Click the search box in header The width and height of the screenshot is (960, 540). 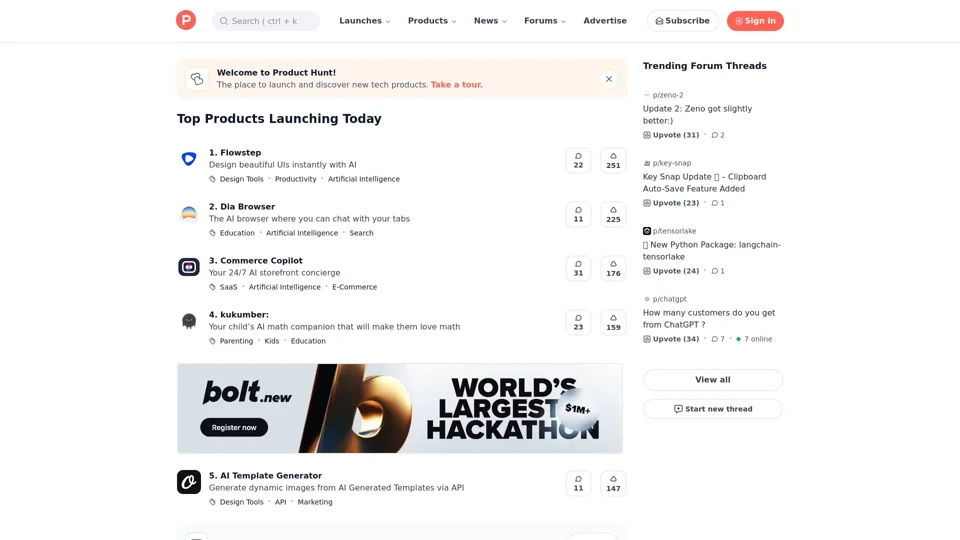[x=266, y=21]
